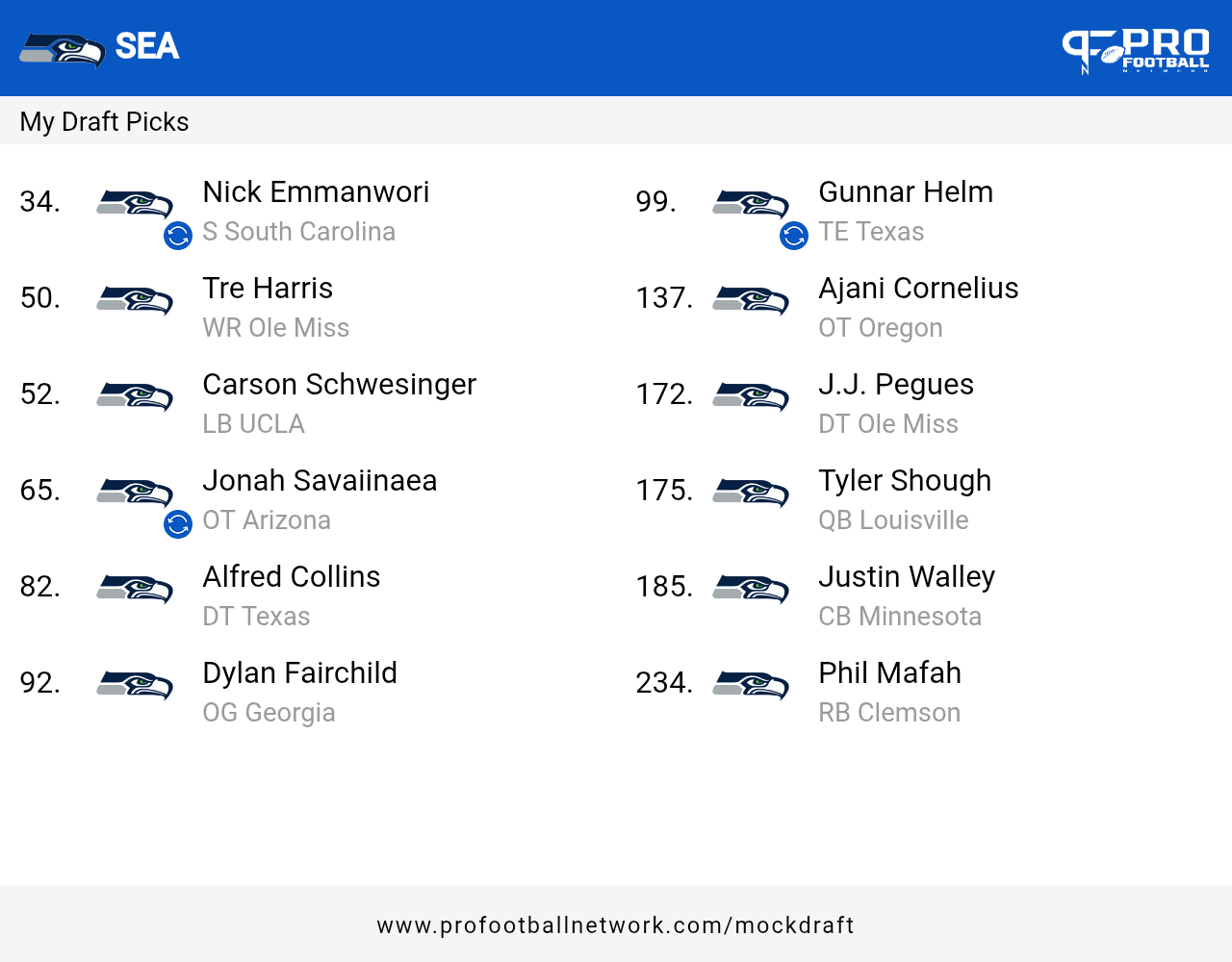Click the Seahawks logo next to pick 234

751,685
